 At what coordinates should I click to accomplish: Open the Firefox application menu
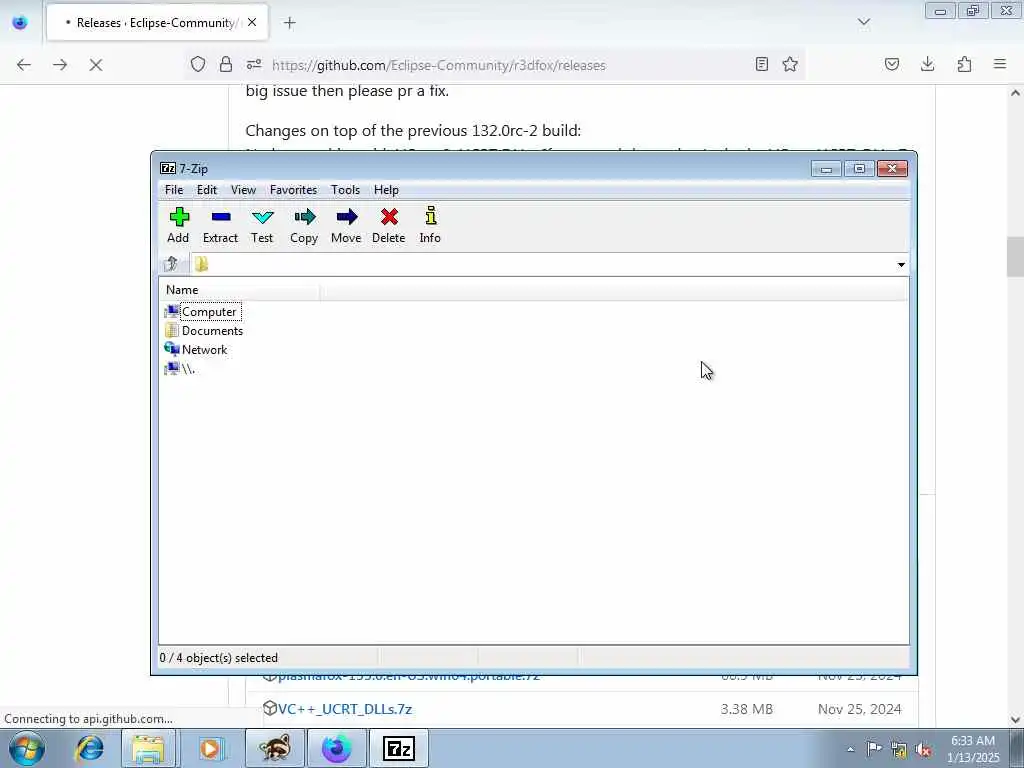tap(1000, 64)
